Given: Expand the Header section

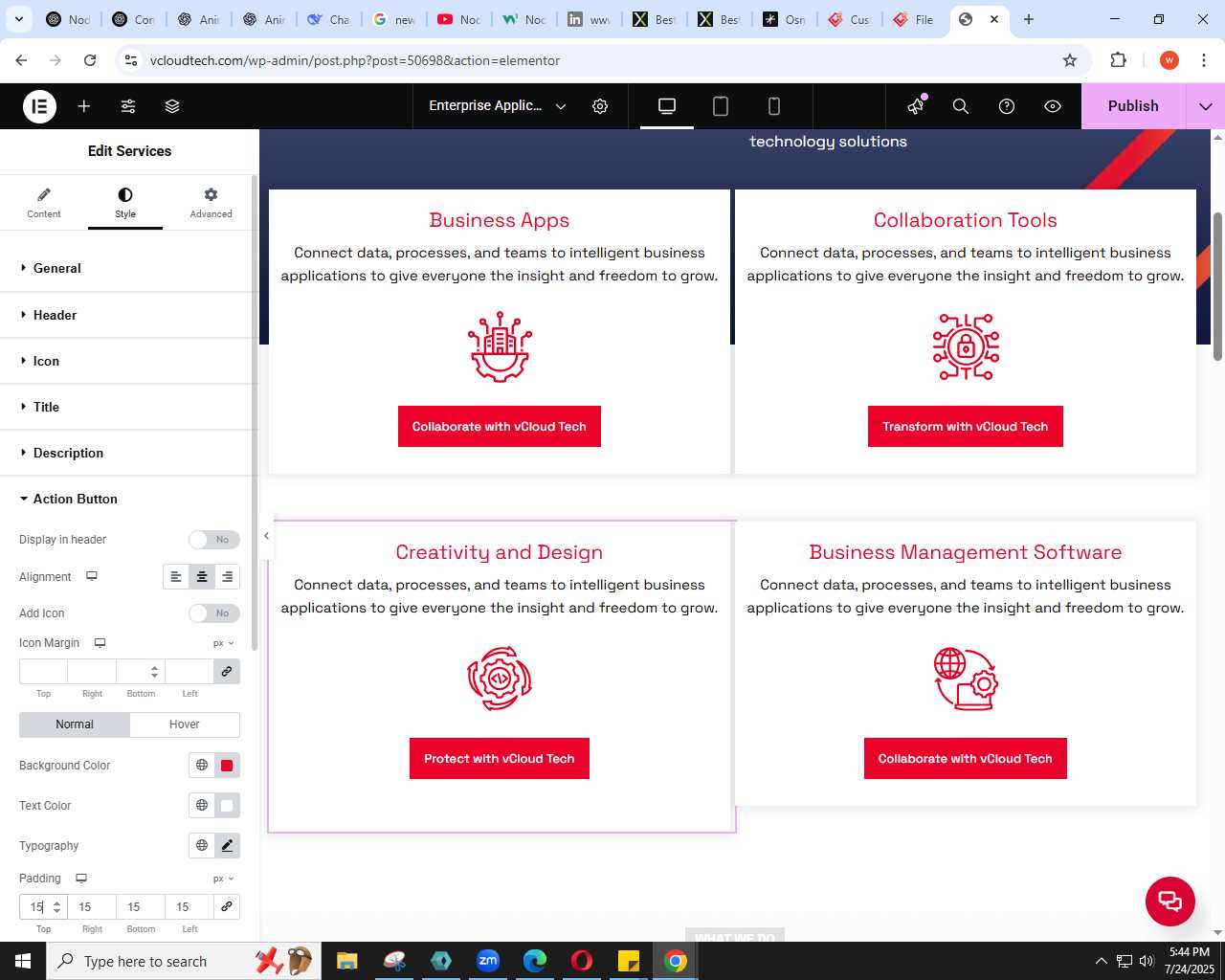Looking at the screenshot, I should tap(129, 315).
